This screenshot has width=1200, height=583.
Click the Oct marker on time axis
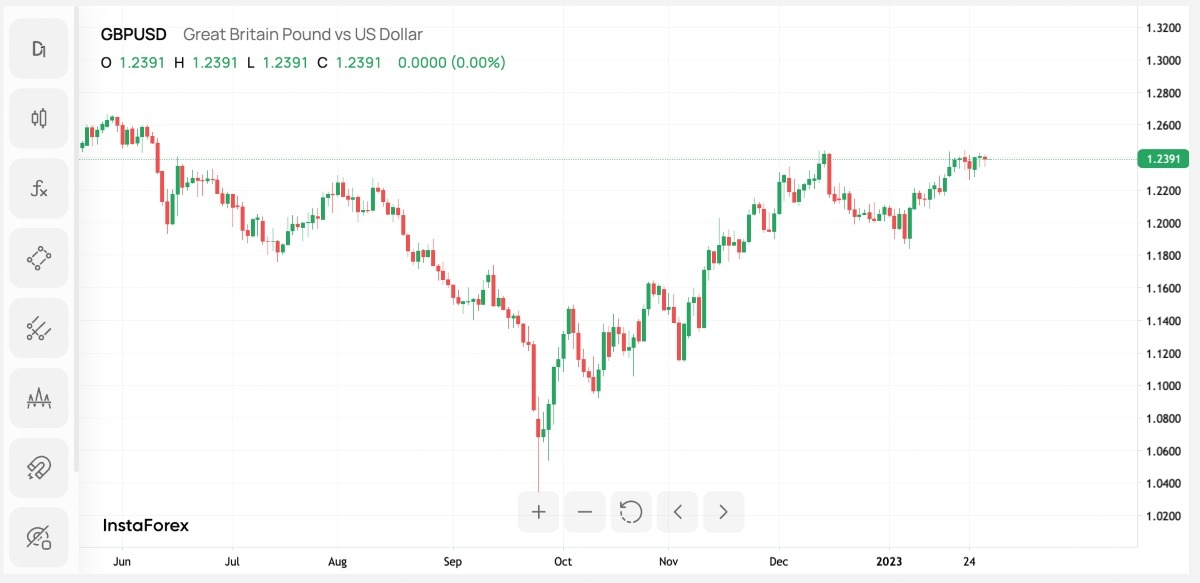click(x=563, y=562)
